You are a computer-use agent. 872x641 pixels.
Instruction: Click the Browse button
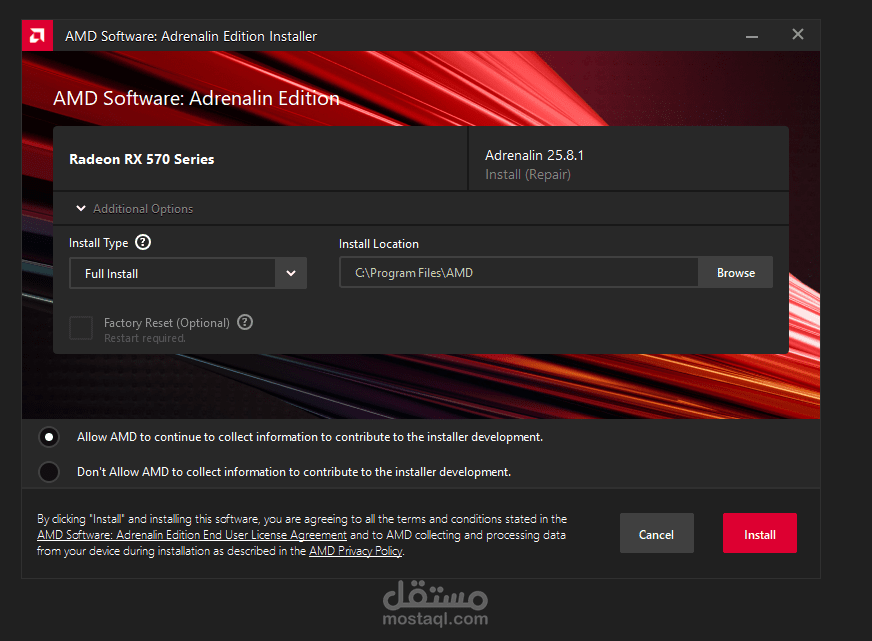(735, 272)
